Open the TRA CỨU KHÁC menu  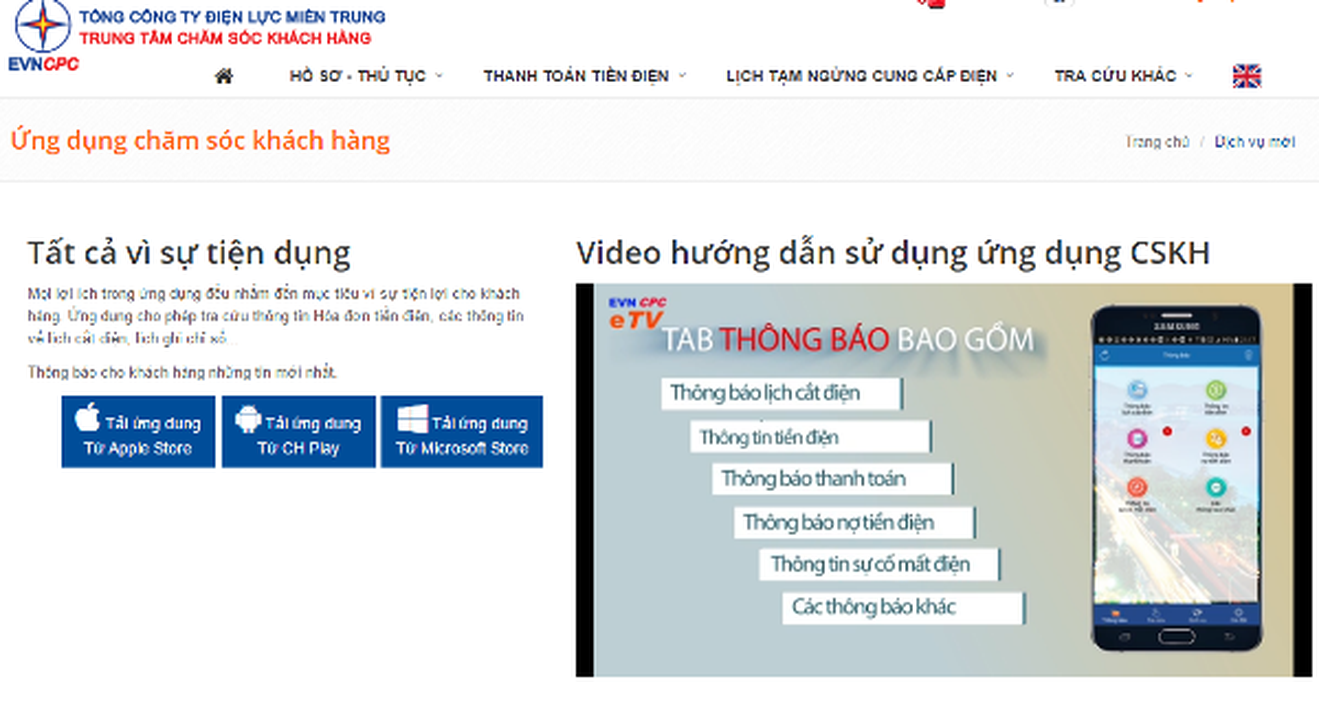1114,76
